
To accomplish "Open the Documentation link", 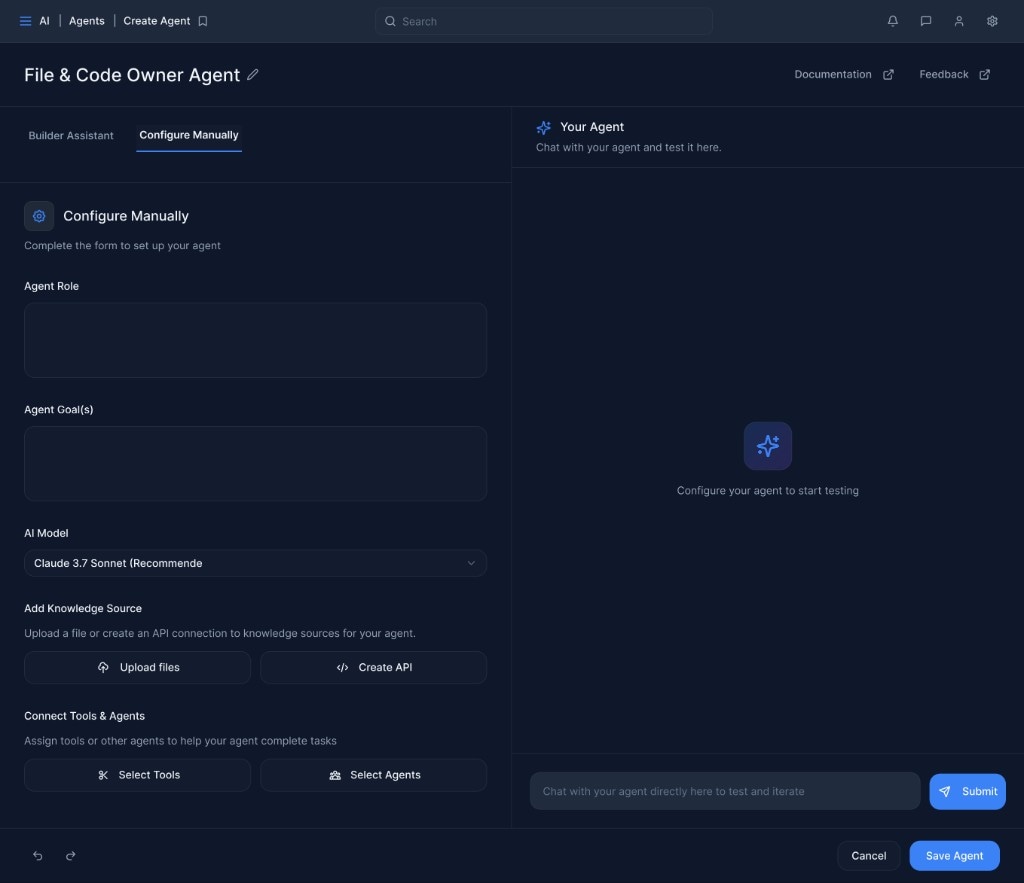I will (832, 74).
